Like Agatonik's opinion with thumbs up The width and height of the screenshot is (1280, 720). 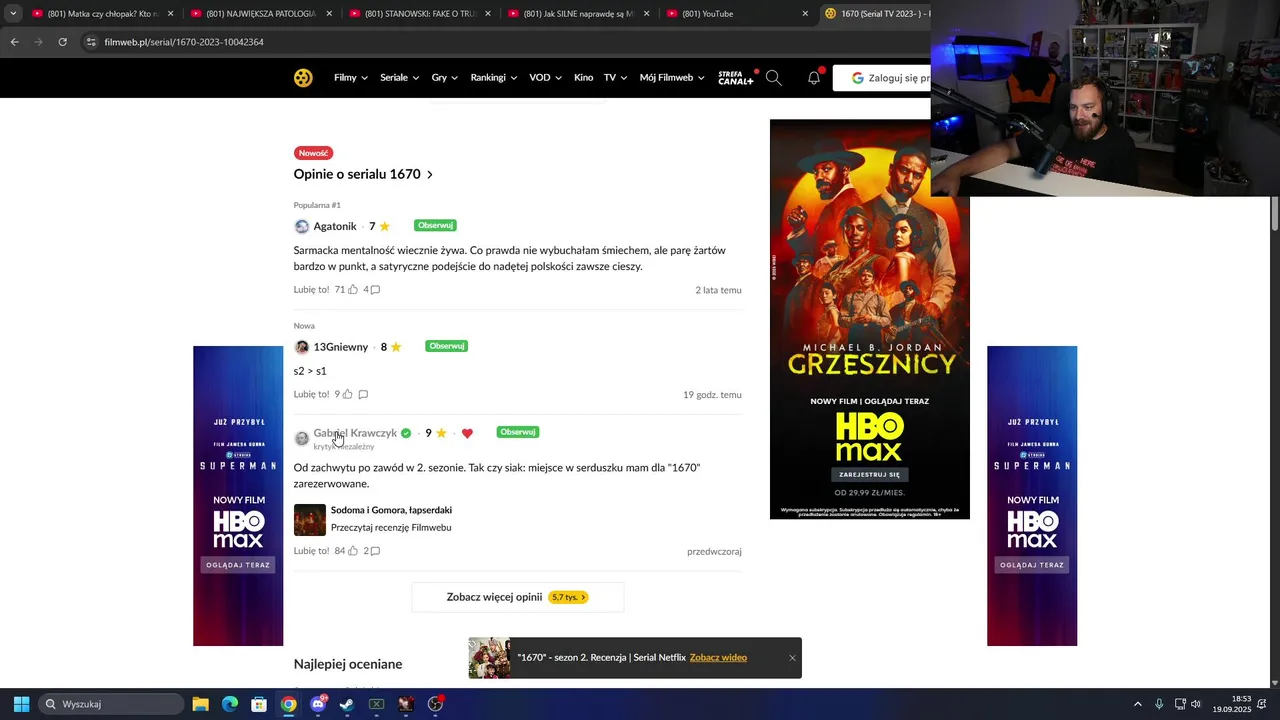click(x=353, y=290)
